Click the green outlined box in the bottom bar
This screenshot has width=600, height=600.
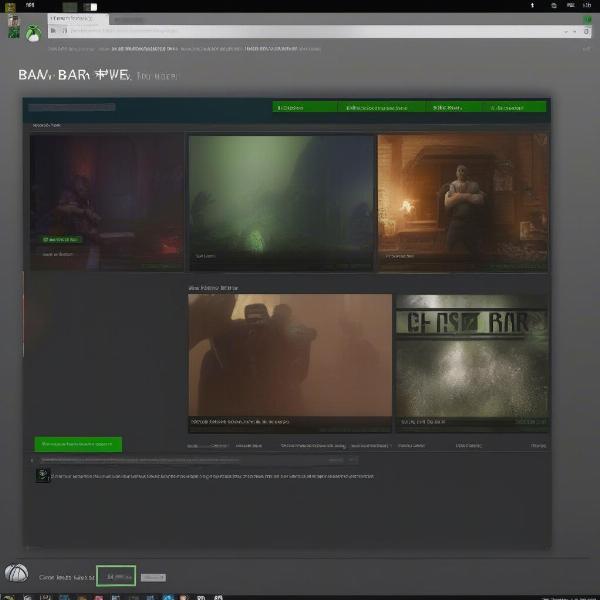116,576
